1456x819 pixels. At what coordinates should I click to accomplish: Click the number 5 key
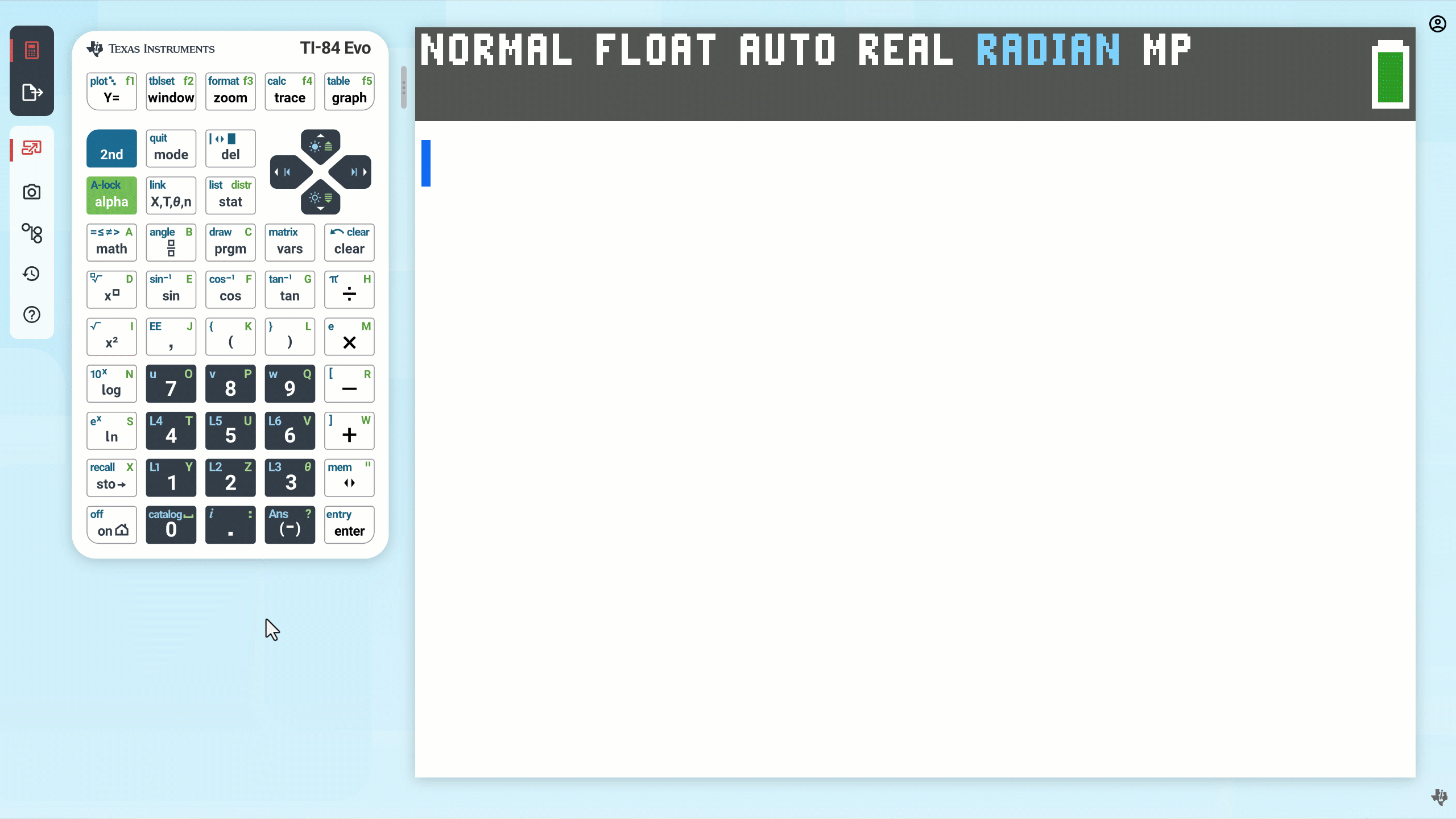230,431
